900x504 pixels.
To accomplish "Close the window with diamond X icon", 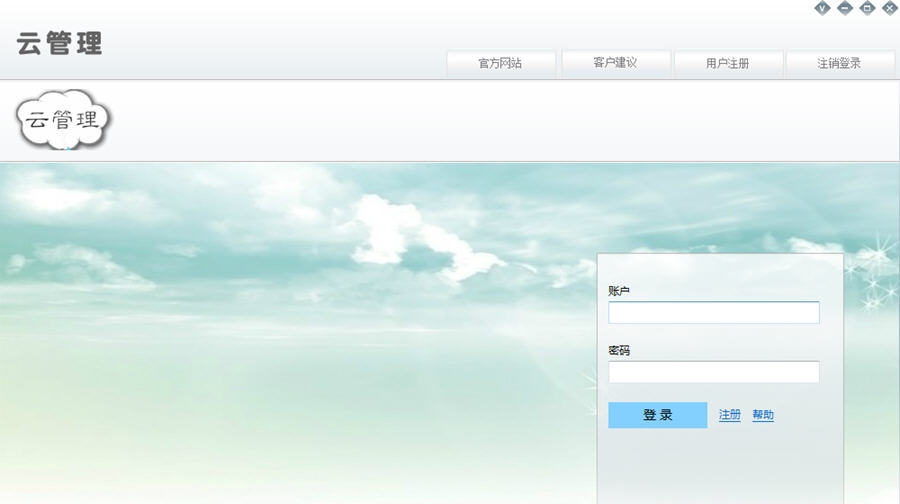I will click(x=890, y=8).
